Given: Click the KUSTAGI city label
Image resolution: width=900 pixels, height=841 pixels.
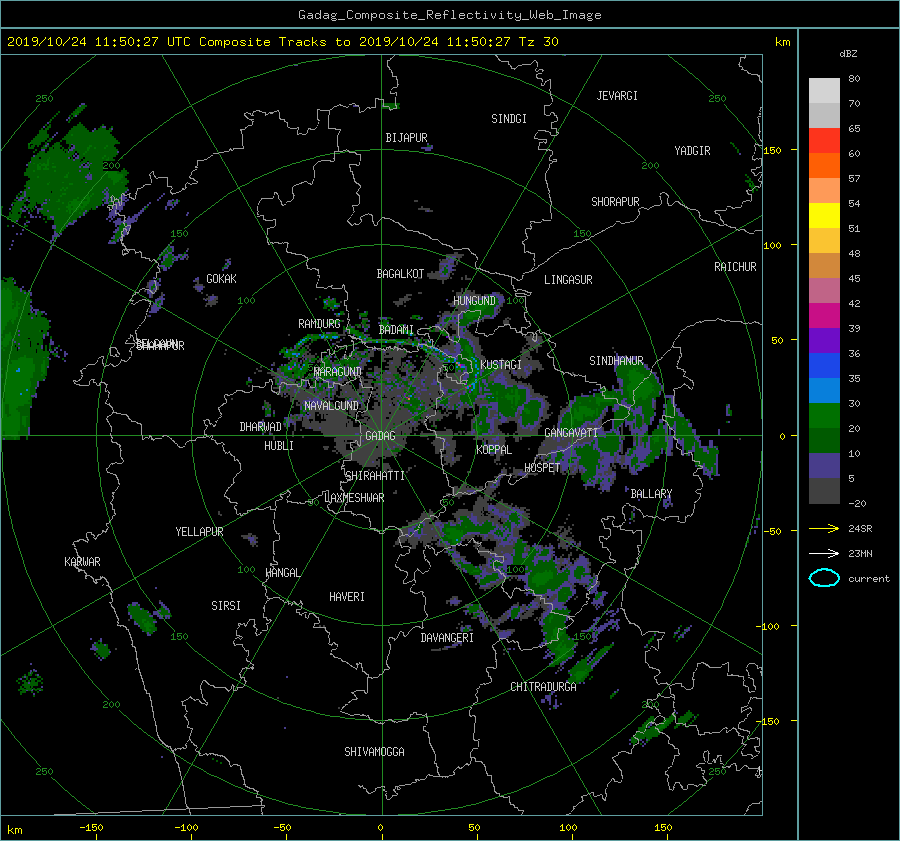Looking at the screenshot, I should (x=501, y=365).
